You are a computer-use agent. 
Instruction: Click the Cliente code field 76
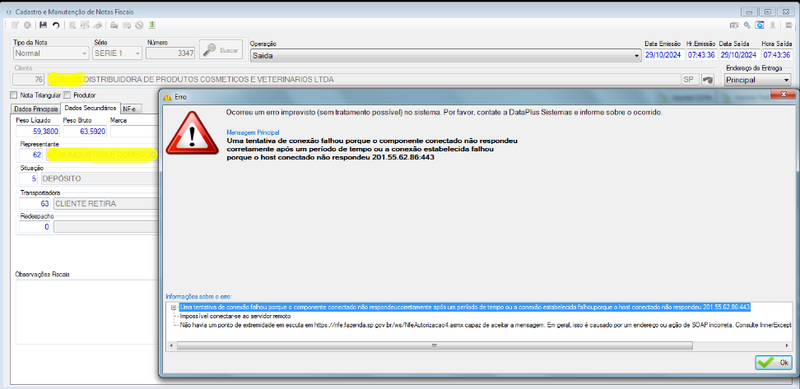[x=29, y=80]
